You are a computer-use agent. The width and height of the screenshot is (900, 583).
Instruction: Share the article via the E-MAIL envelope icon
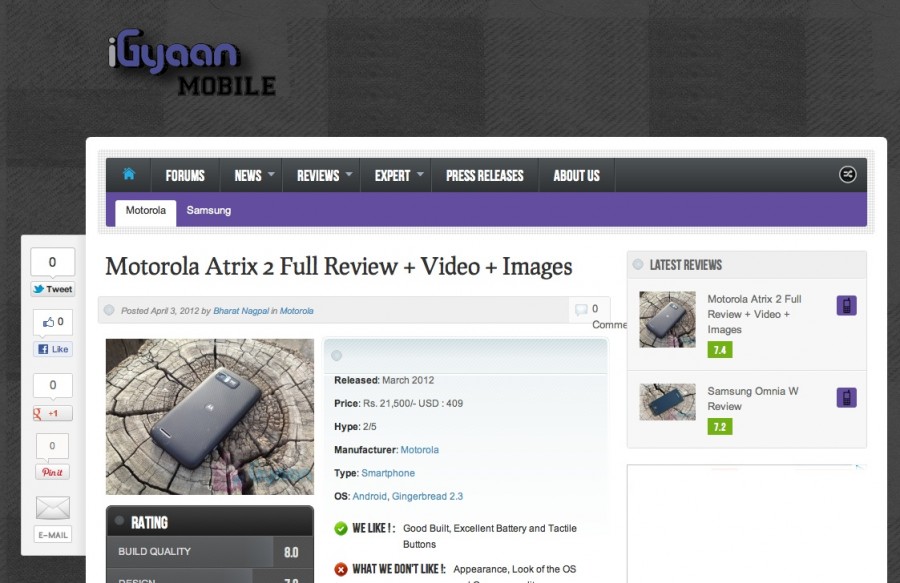53,508
